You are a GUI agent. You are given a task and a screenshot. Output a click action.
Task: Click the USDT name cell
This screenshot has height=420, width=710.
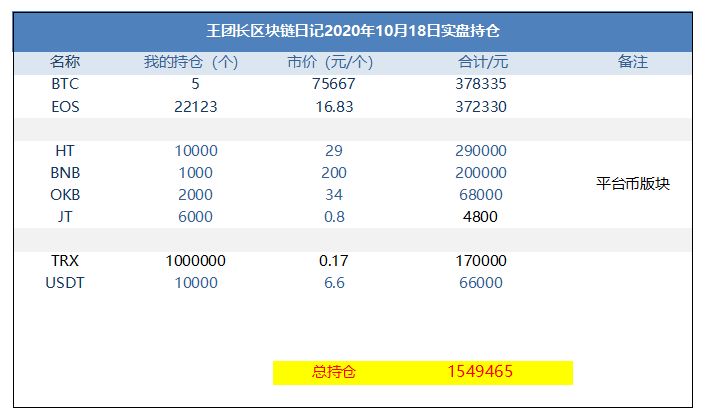[x=65, y=283]
